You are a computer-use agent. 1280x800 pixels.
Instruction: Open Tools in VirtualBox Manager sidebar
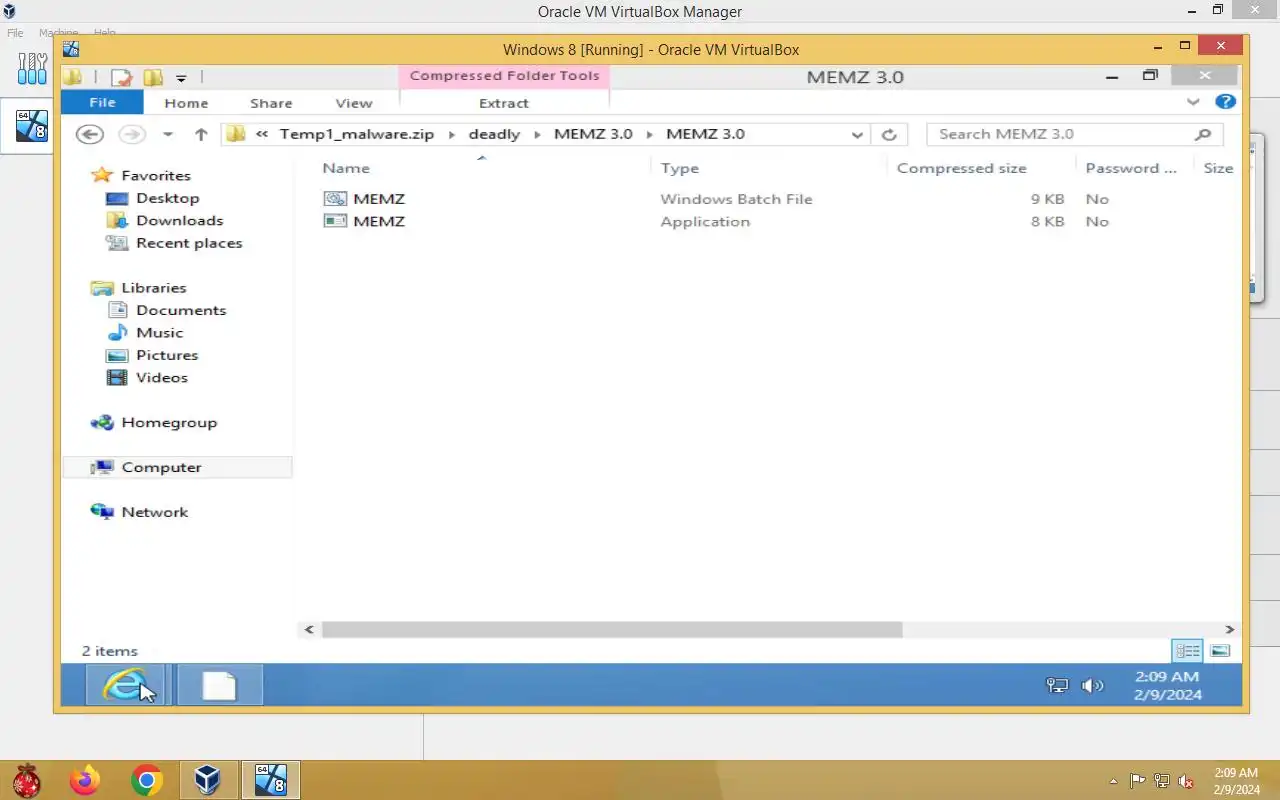pos(32,68)
